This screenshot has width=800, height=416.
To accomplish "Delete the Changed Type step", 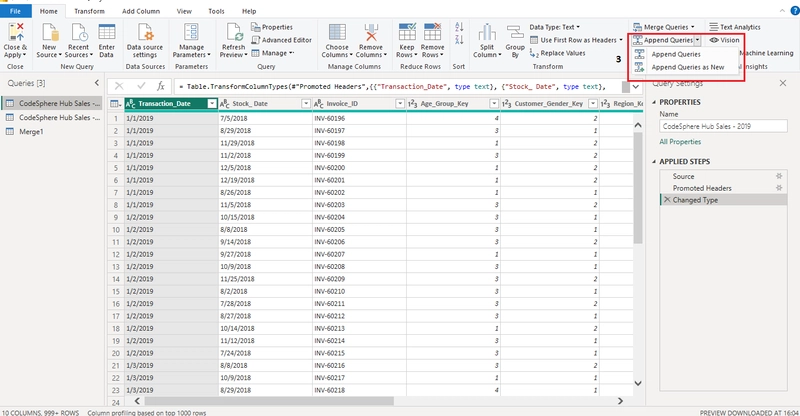I will pos(667,200).
